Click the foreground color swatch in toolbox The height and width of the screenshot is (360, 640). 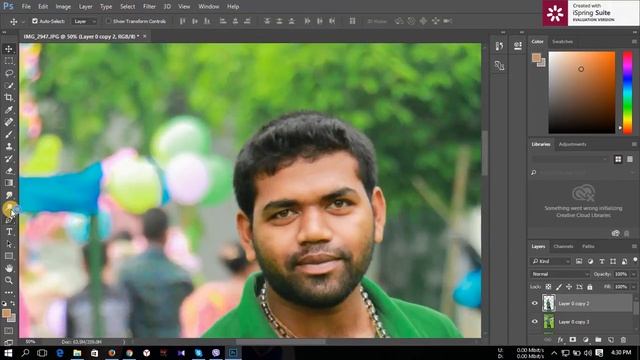coord(6,313)
